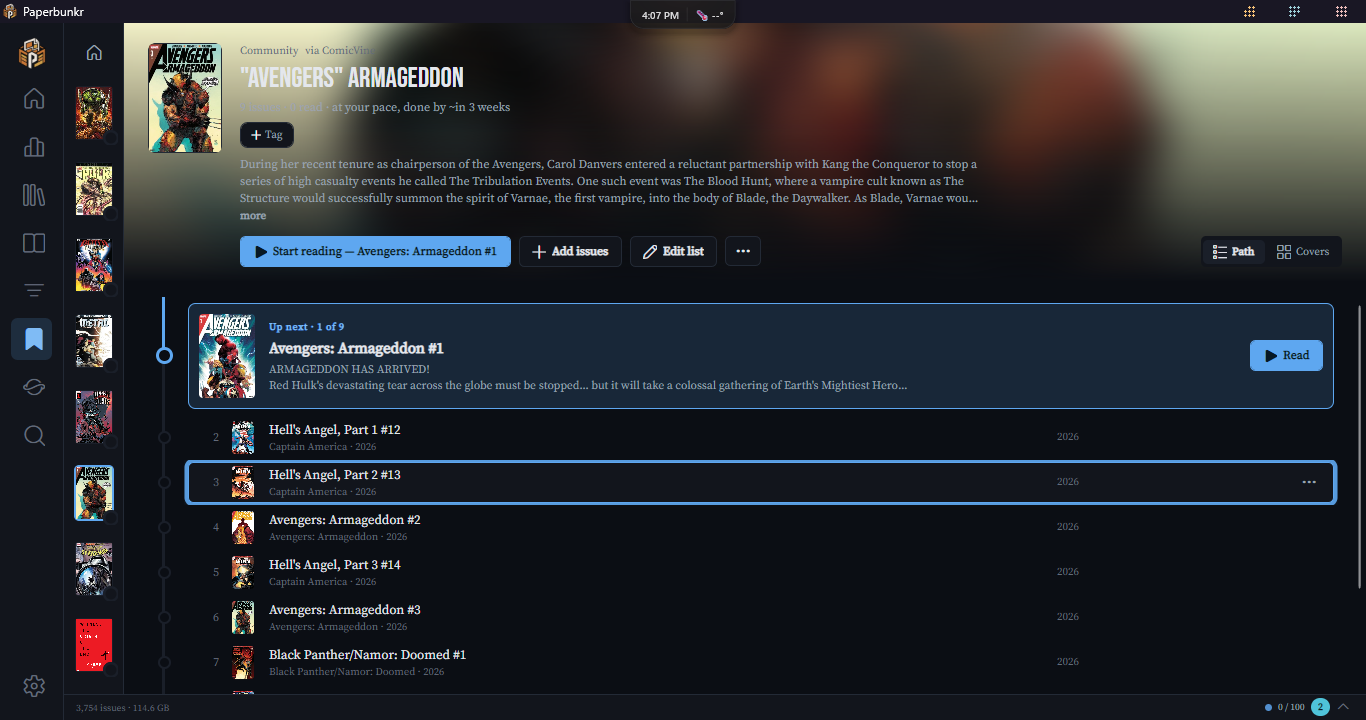This screenshot has width=1366, height=720.
Task: Switch to Covers view
Action: click(x=1303, y=251)
